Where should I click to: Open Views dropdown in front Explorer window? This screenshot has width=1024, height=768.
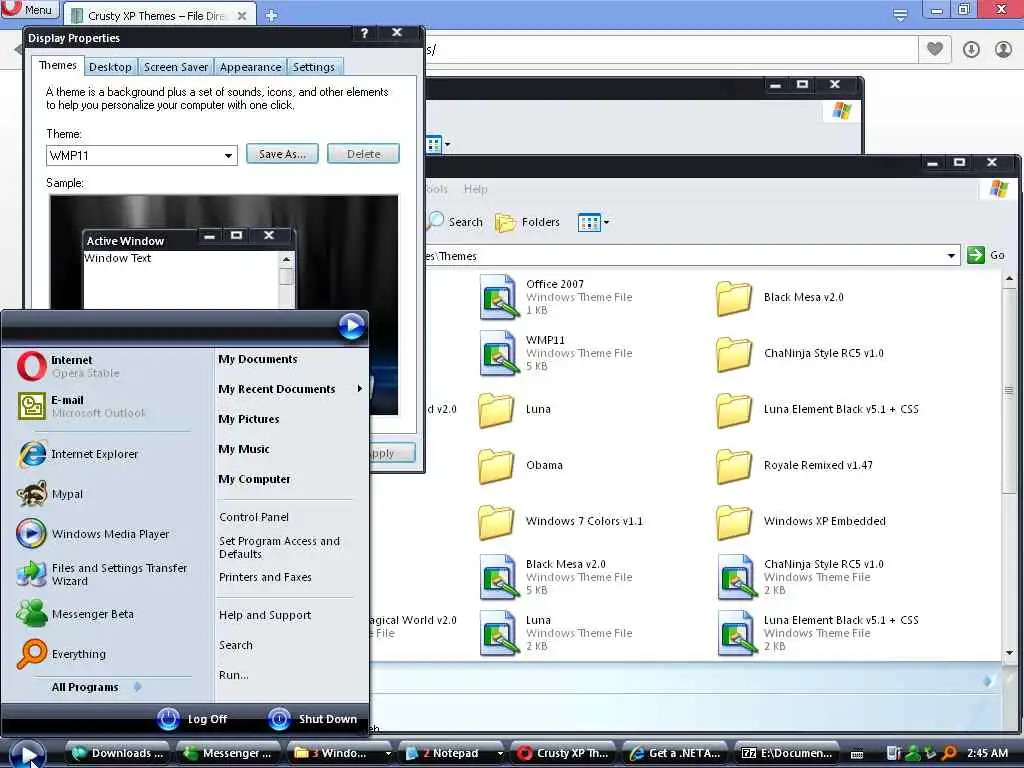pyautogui.click(x=594, y=223)
